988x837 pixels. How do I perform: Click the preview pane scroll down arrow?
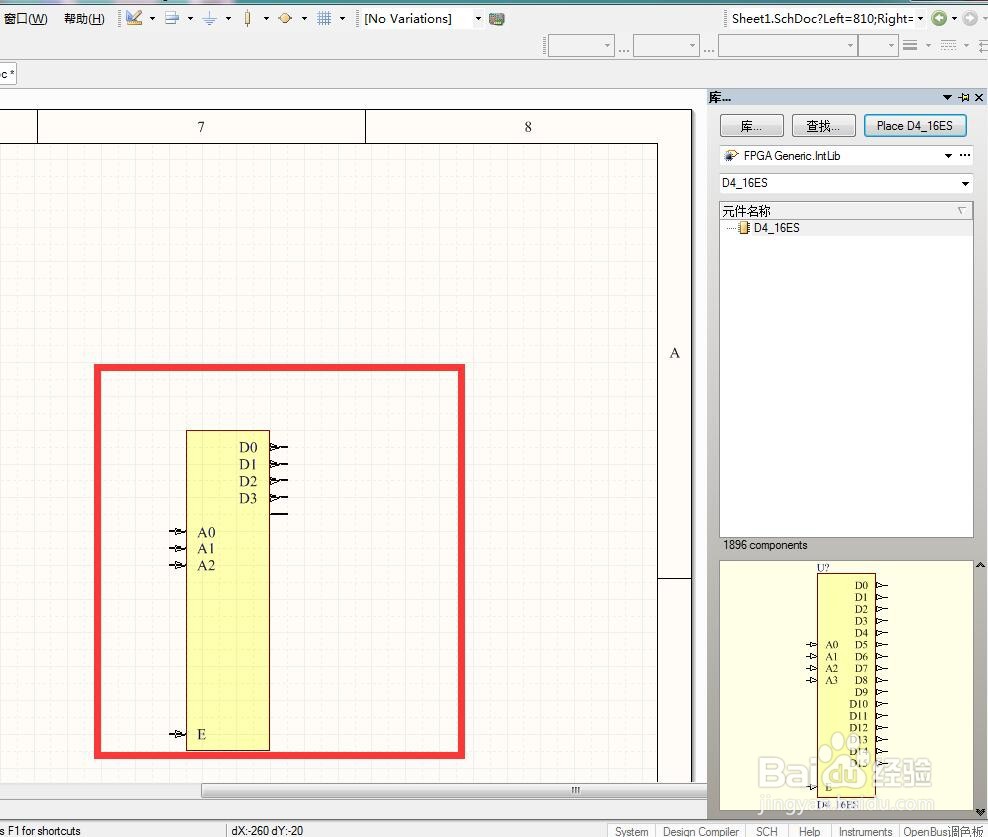[x=980, y=812]
